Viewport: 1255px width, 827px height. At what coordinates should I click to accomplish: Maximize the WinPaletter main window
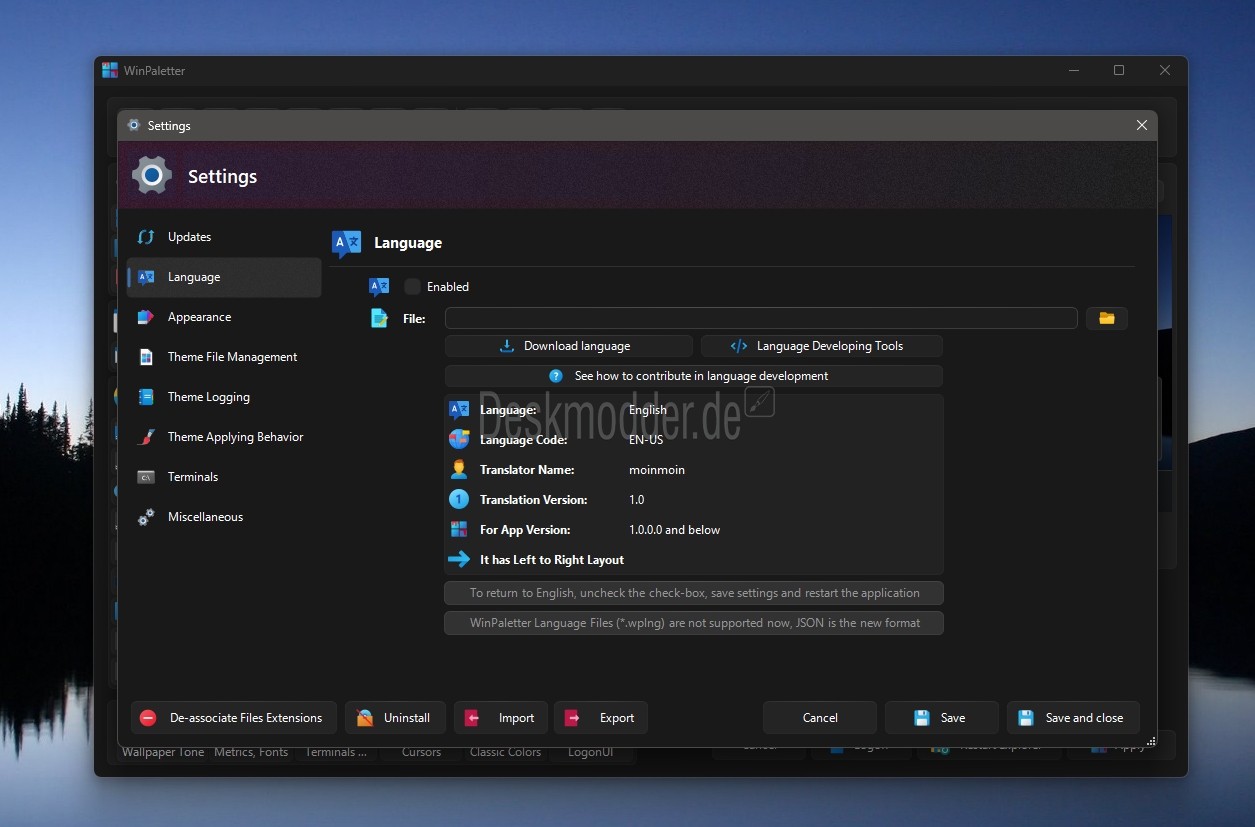[1119, 70]
